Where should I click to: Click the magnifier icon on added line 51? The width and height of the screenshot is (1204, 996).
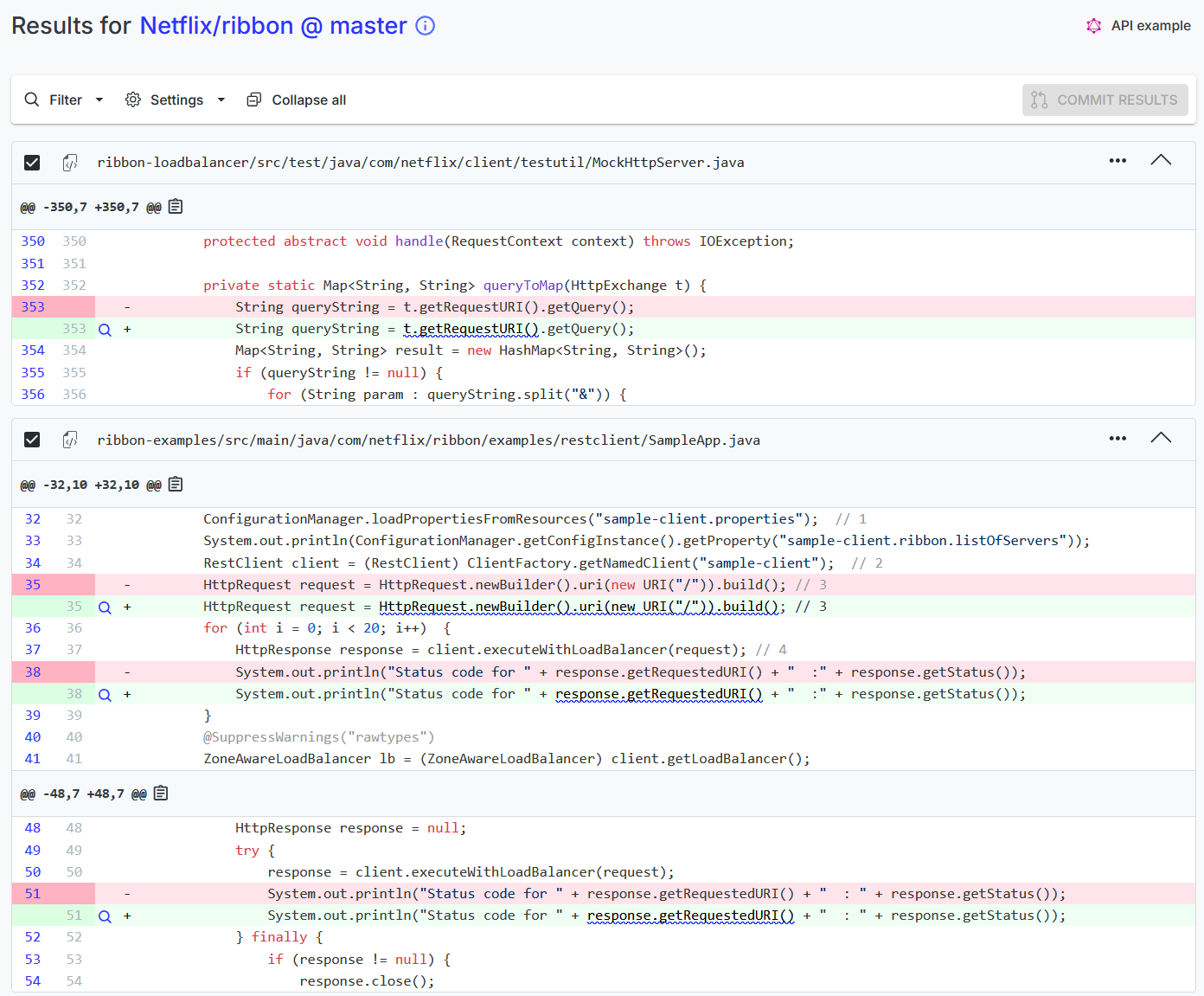pyautogui.click(x=105, y=916)
